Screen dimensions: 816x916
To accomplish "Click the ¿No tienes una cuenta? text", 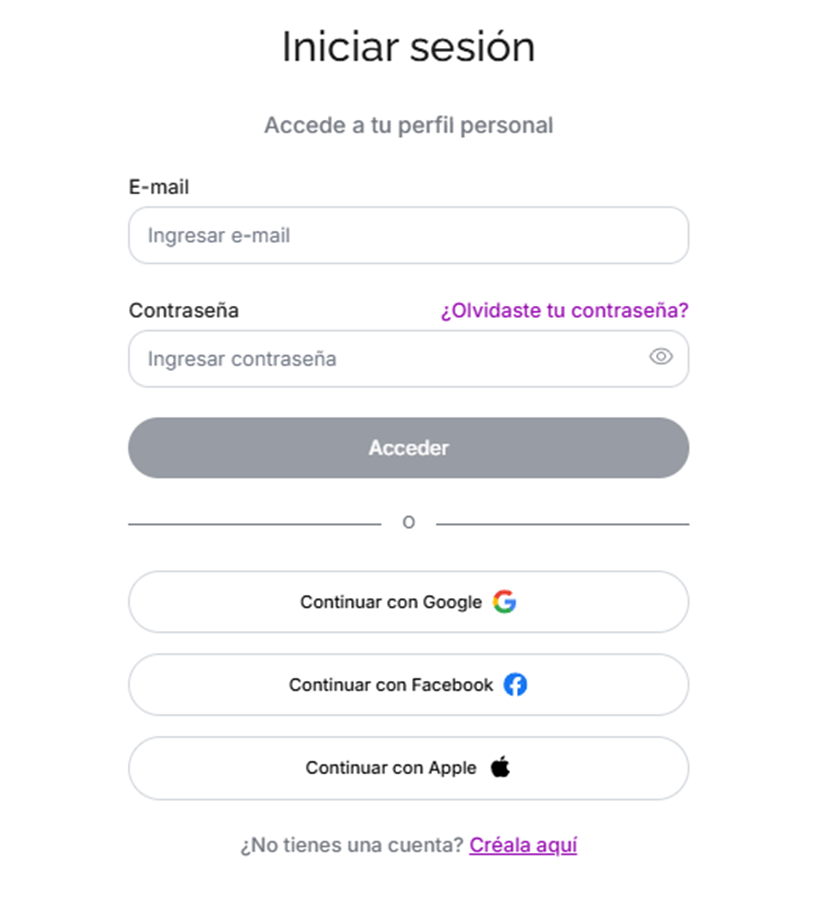I will (352, 845).
